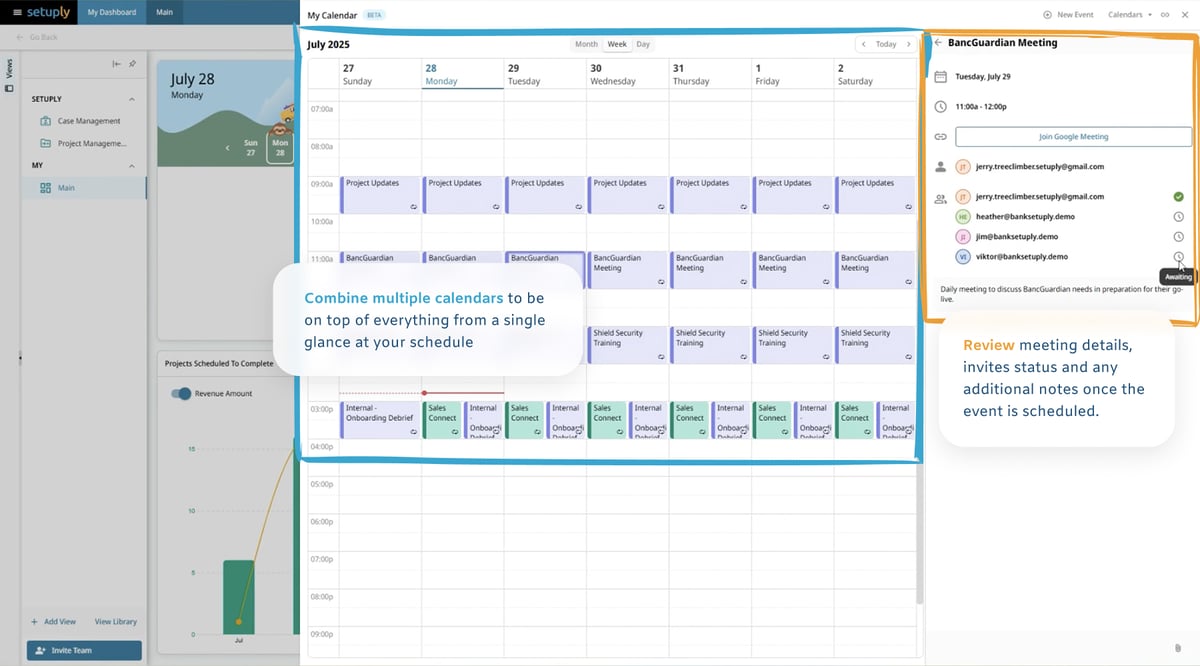Click the awaiting clock icon for viktor
1200x666 pixels.
click(x=1178, y=257)
